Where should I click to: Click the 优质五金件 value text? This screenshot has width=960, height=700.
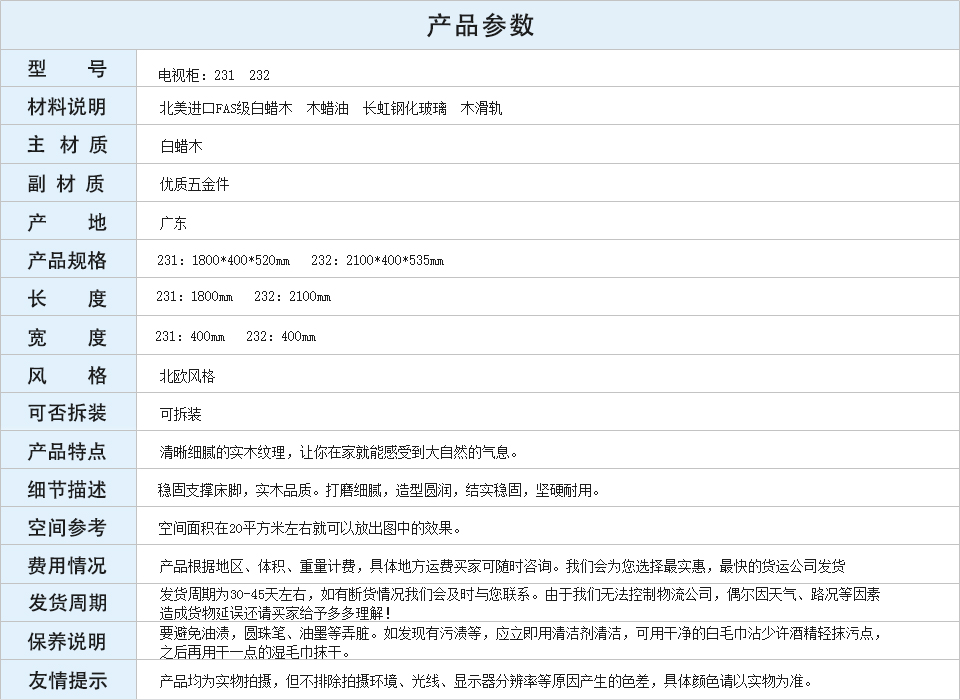pos(194,184)
